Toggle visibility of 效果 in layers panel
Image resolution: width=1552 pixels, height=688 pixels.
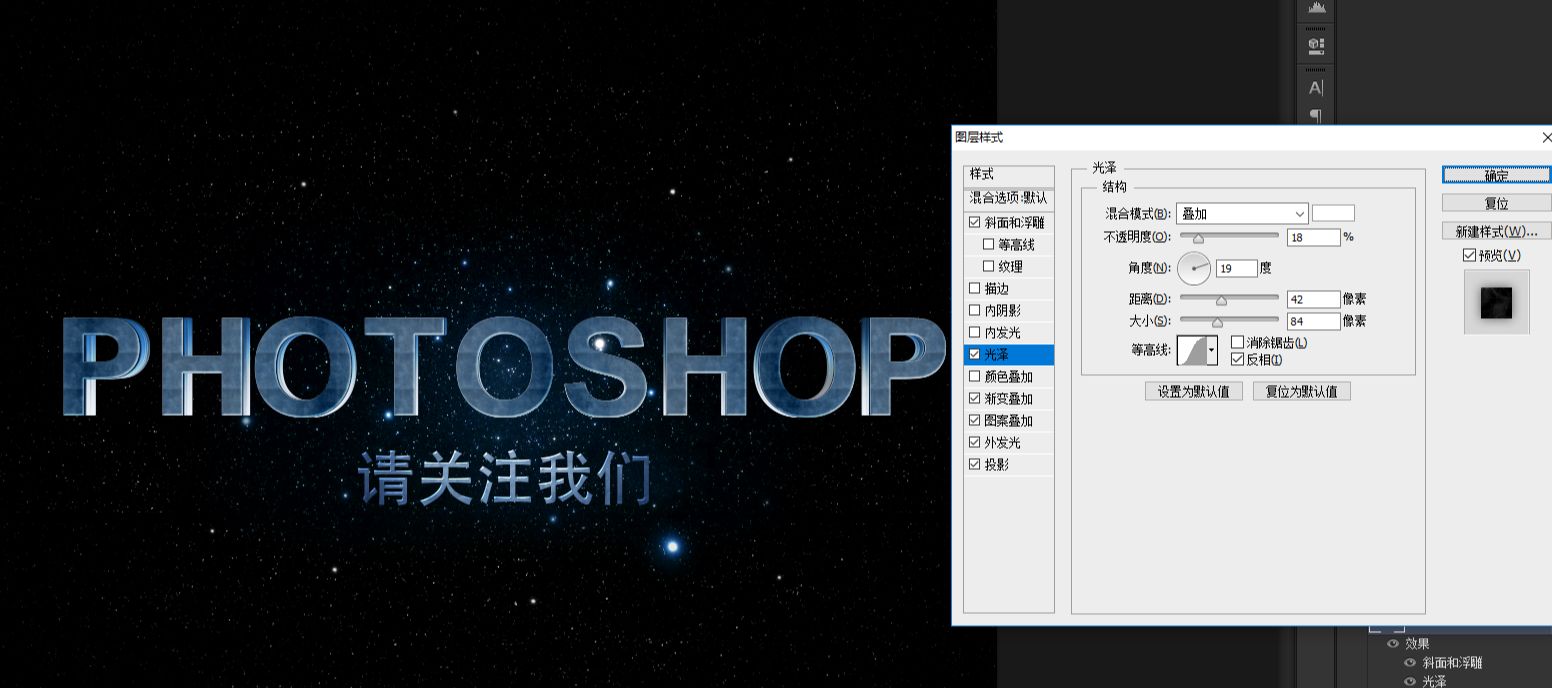[x=1393, y=644]
